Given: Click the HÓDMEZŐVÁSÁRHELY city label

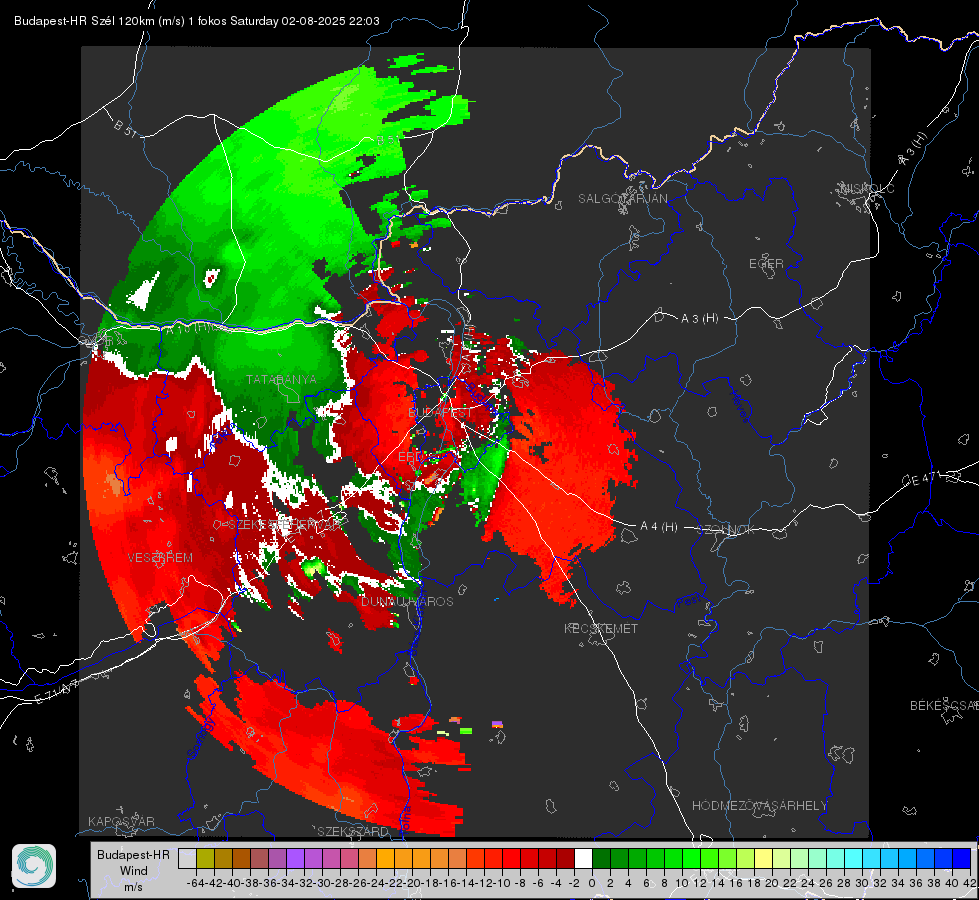Looking at the screenshot, I should pyautogui.click(x=759, y=806).
